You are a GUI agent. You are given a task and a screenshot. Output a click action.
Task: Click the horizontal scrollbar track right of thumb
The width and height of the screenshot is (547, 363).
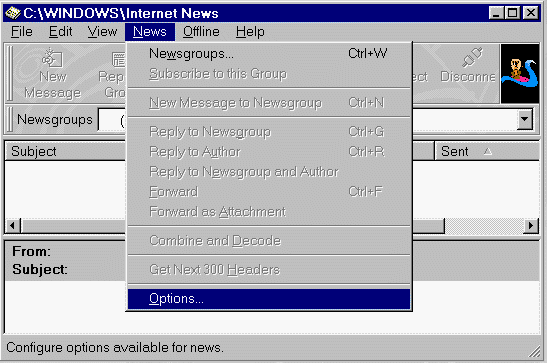484,226
